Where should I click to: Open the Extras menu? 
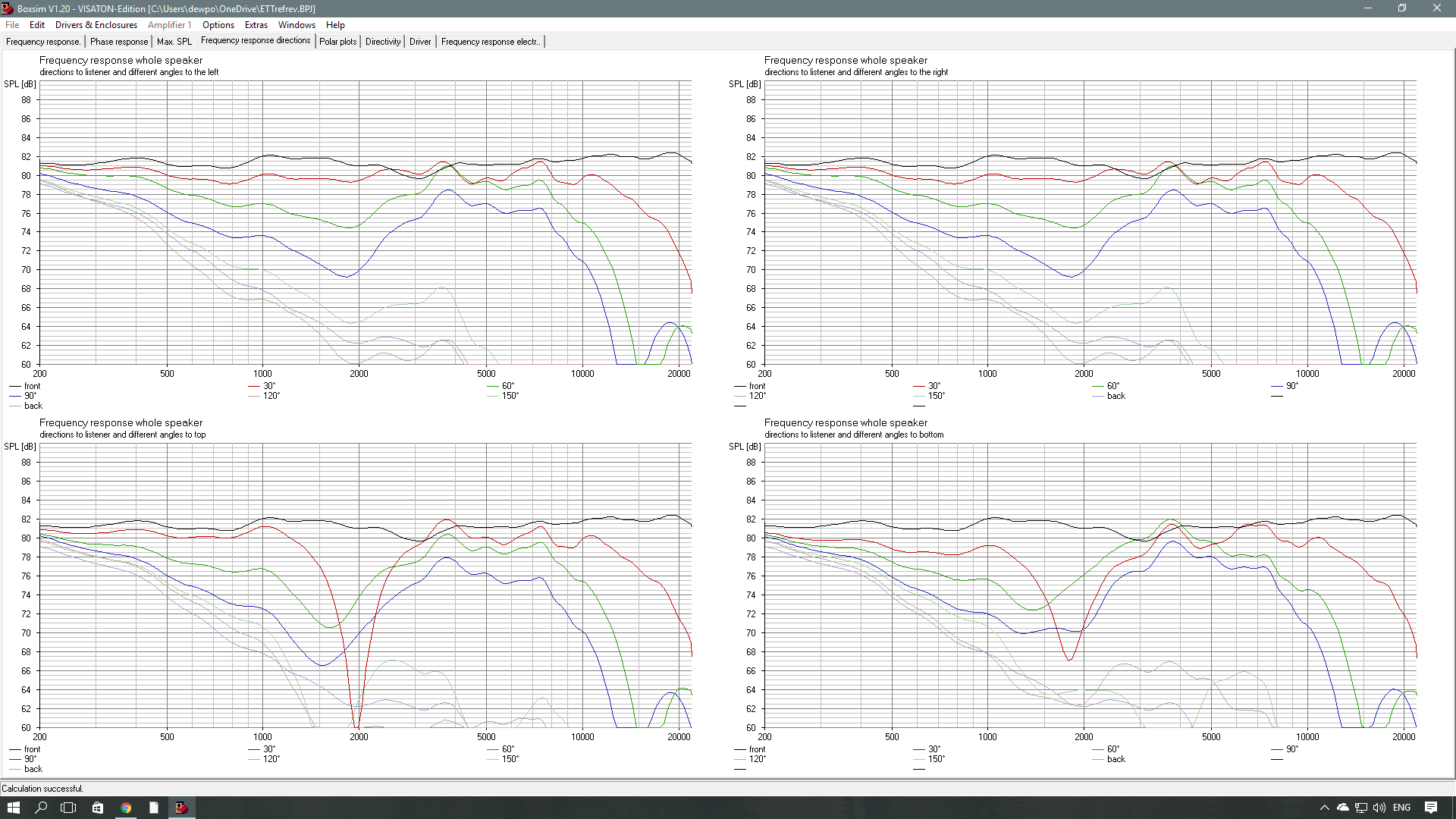point(256,25)
